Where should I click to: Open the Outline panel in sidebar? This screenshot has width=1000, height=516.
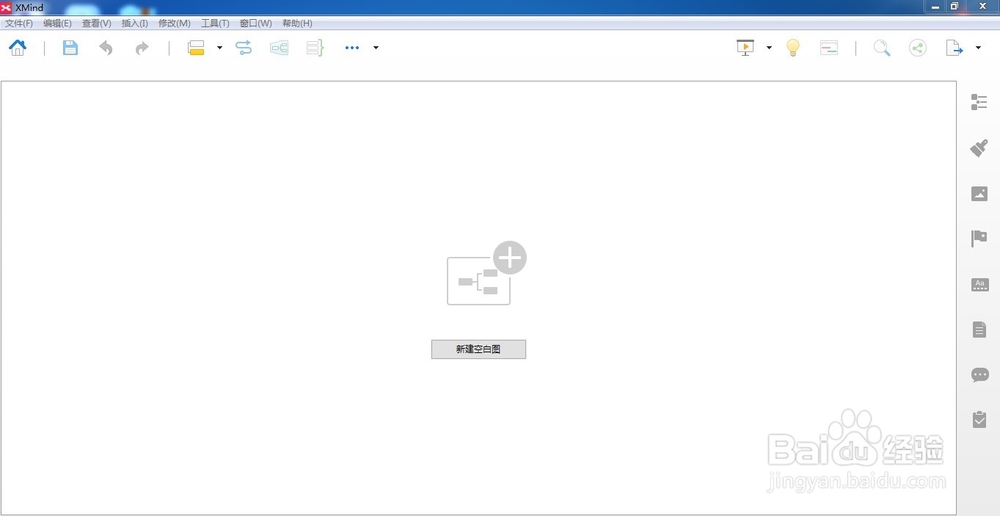point(979,102)
